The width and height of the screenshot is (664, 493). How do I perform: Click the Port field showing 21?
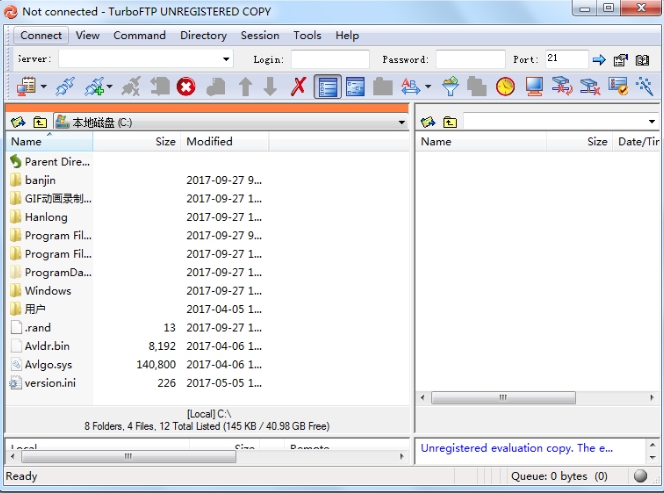click(566, 58)
